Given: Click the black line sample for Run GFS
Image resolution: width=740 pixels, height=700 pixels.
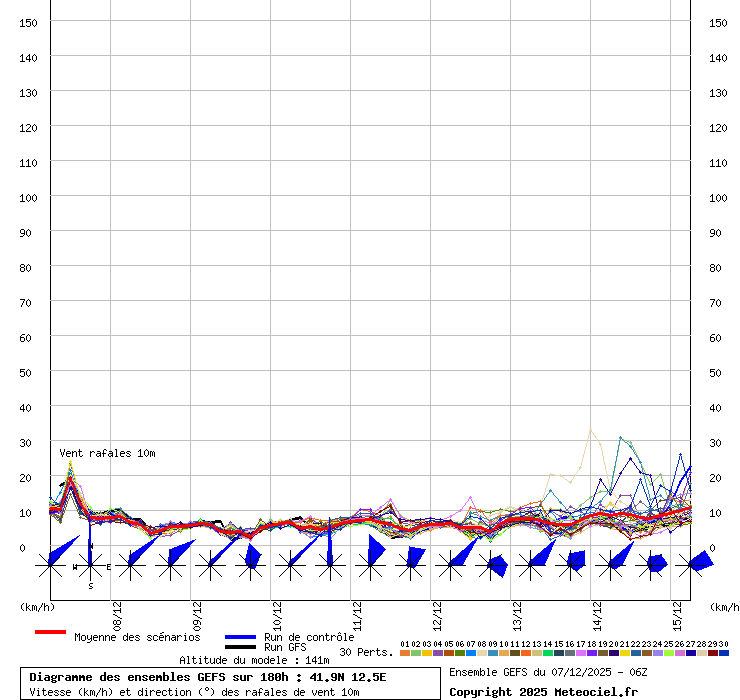Looking at the screenshot, I should point(241,648).
